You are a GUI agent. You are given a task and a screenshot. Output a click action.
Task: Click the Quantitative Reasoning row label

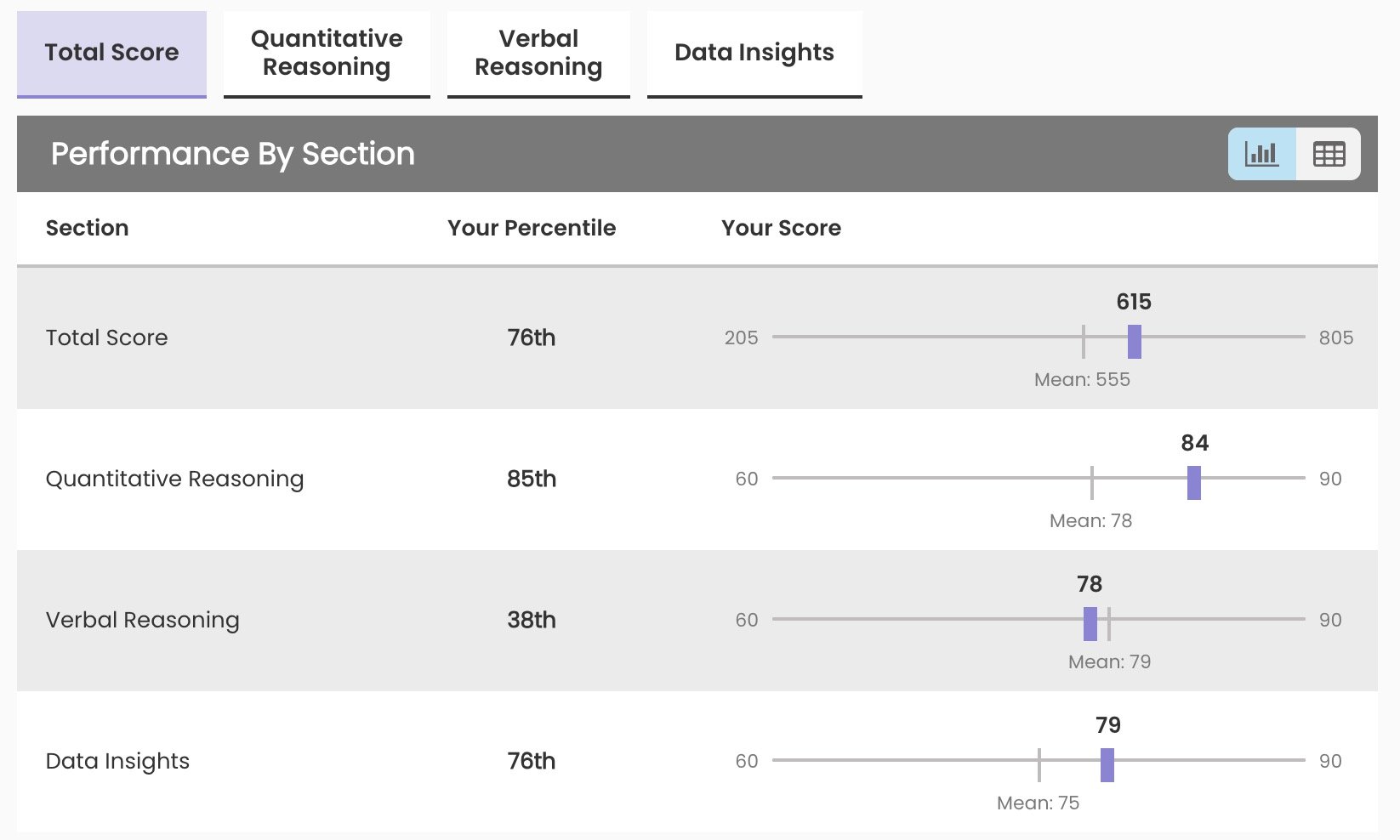(174, 479)
